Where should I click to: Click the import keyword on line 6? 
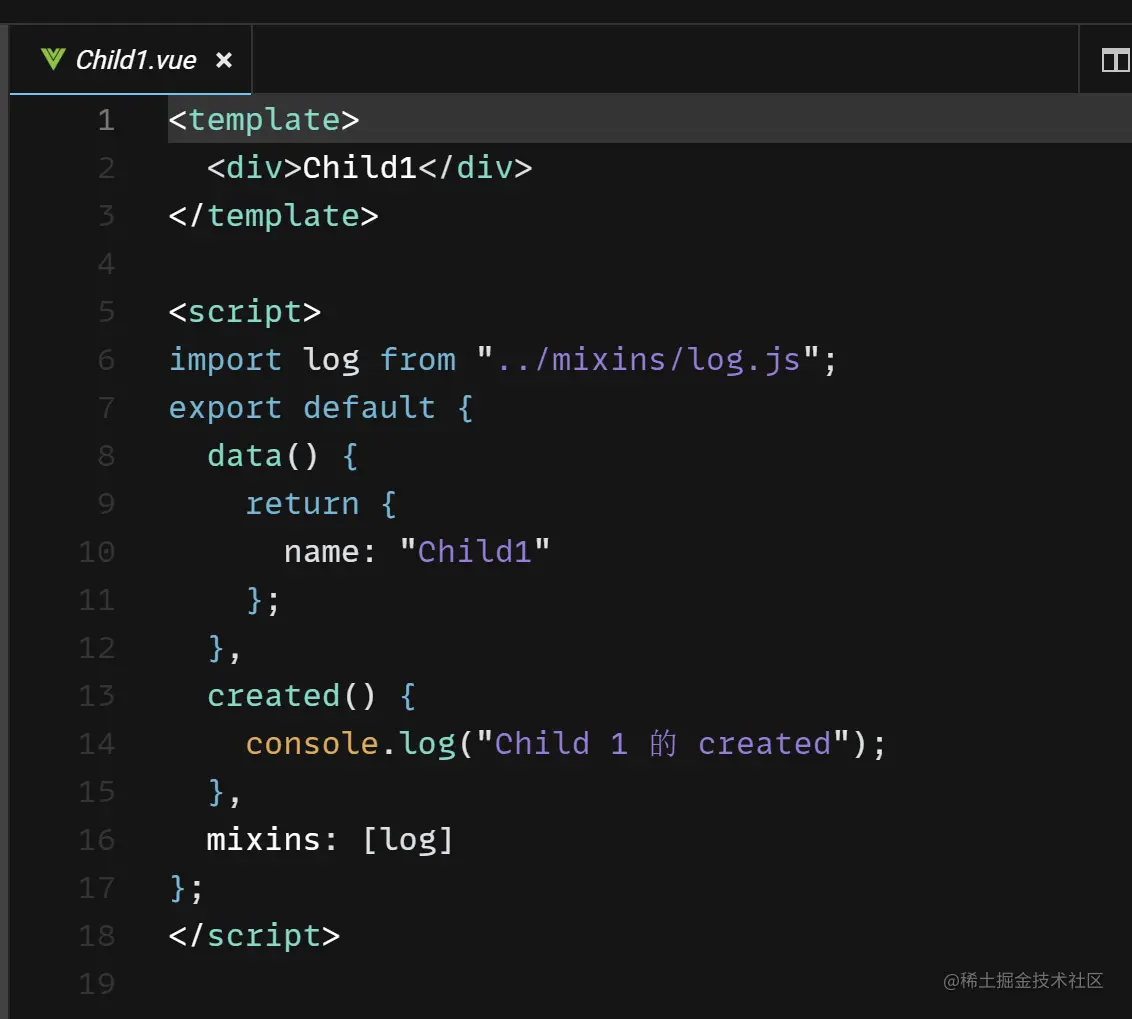pyautogui.click(x=225, y=360)
